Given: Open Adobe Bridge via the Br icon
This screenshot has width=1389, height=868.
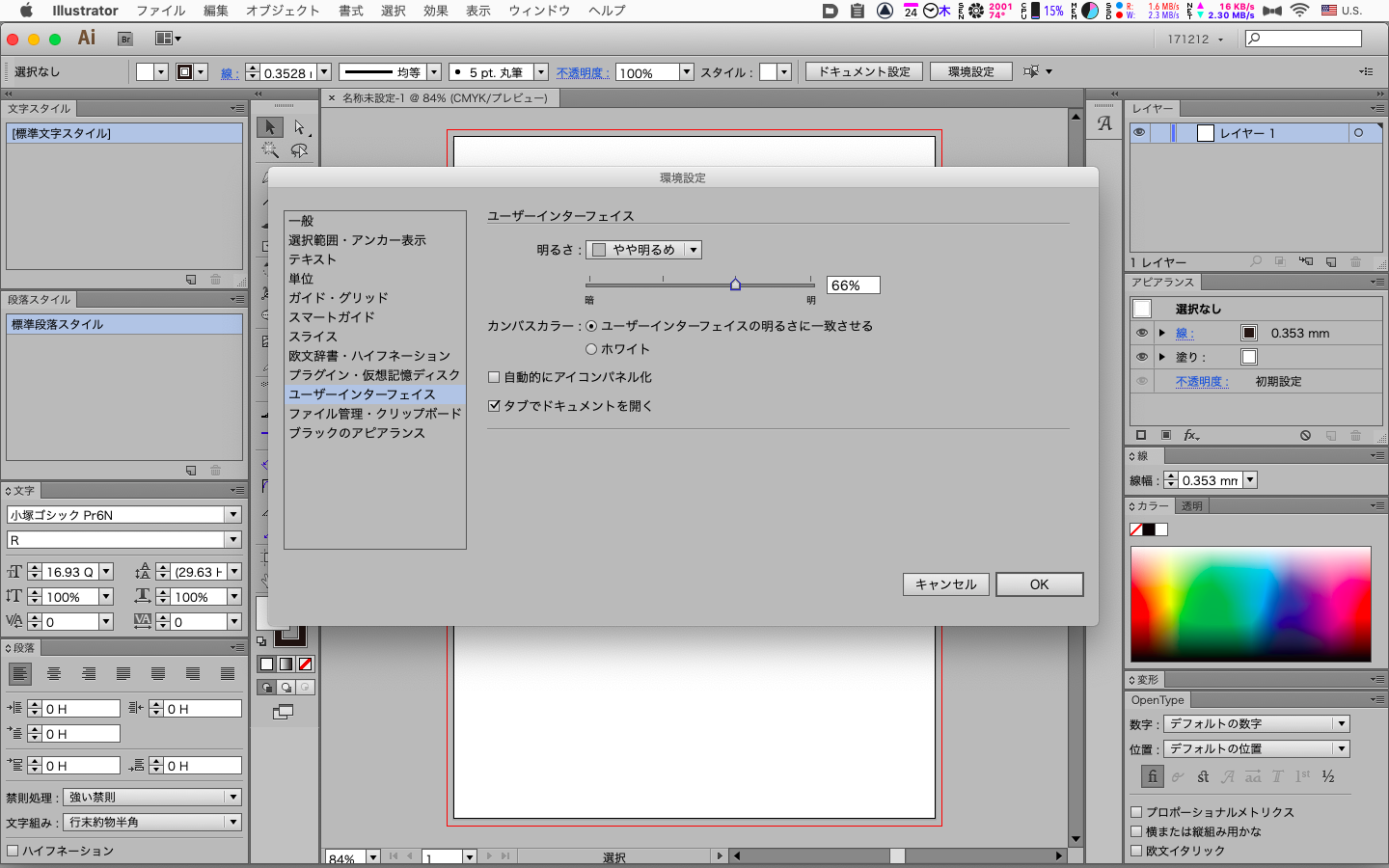Looking at the screenshot, I should pyautogui.click(x=124, y=39).
